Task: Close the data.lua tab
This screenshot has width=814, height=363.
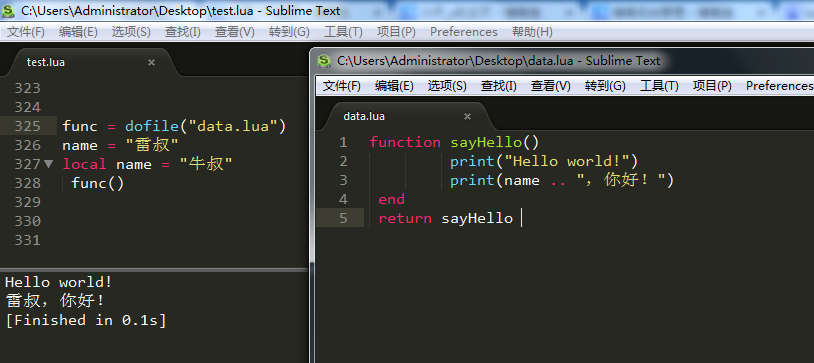Action: (x=467, y=116)
